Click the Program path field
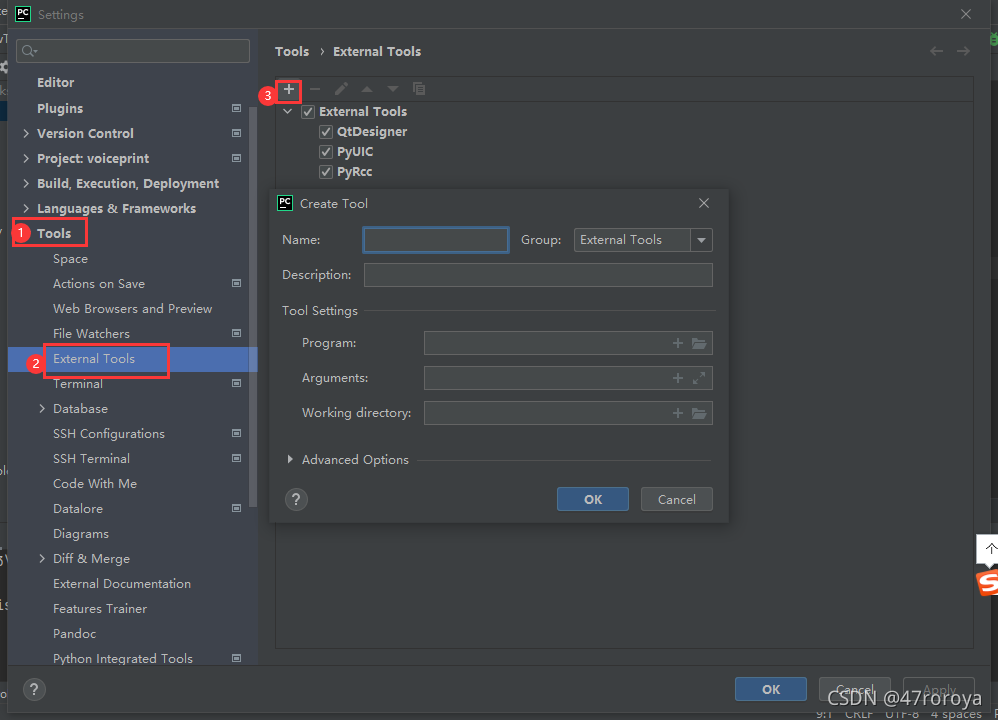This screenshot has height=720, width=998. tap(568, 343)
